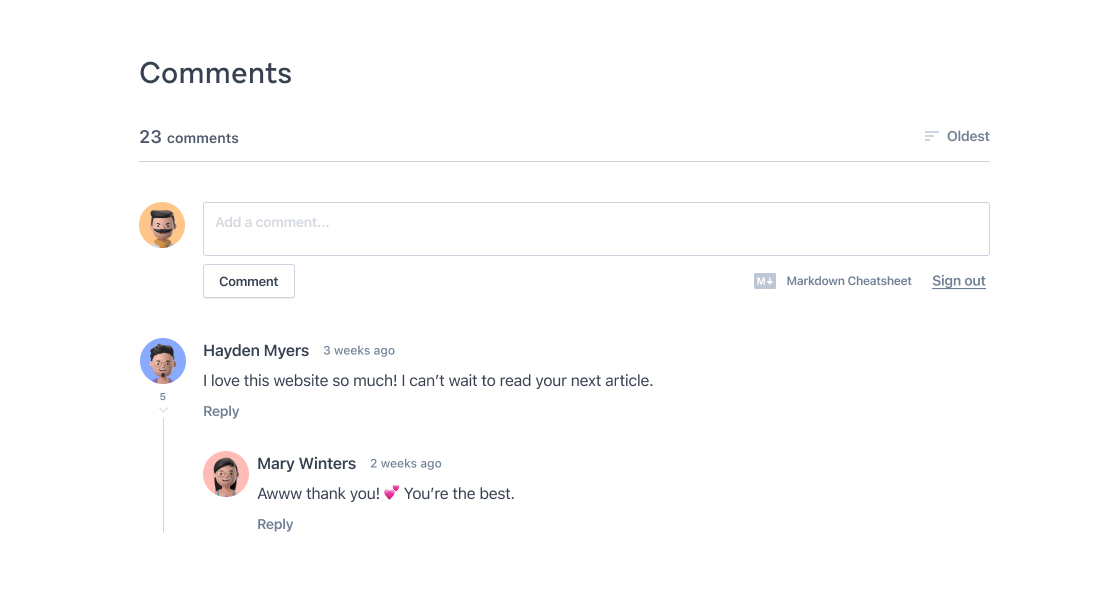
Task: Focus the Add a comment text field
Action: click(596, 229)
